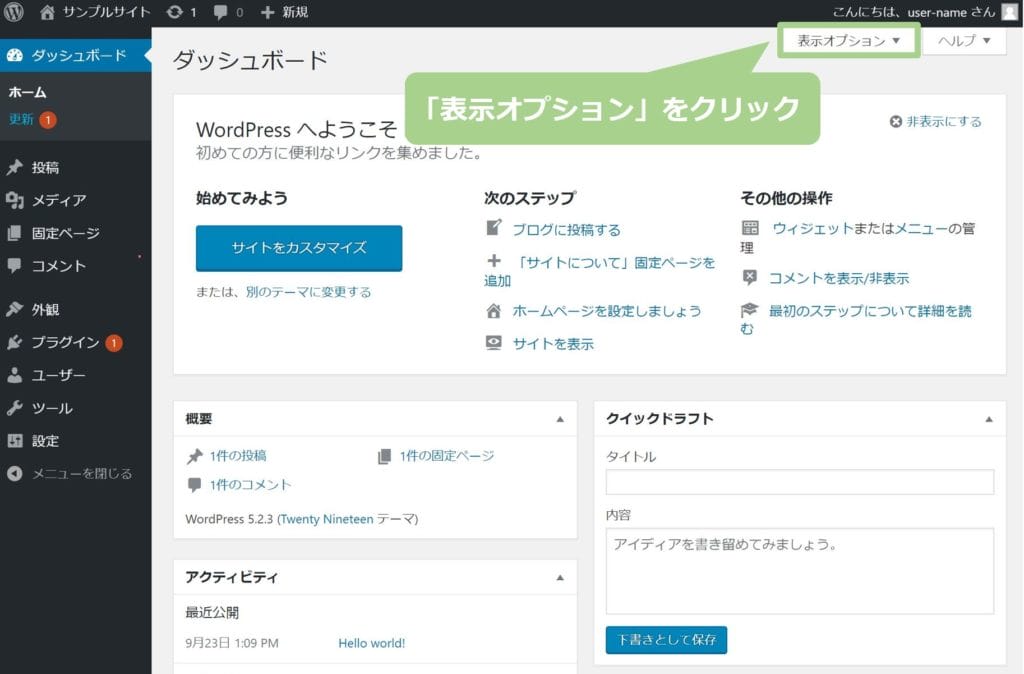Image resolution: width=1024 pixels, height=674 pixels.
Task: Open メディア (Media) in the sidebar
Action: point(58,201)
